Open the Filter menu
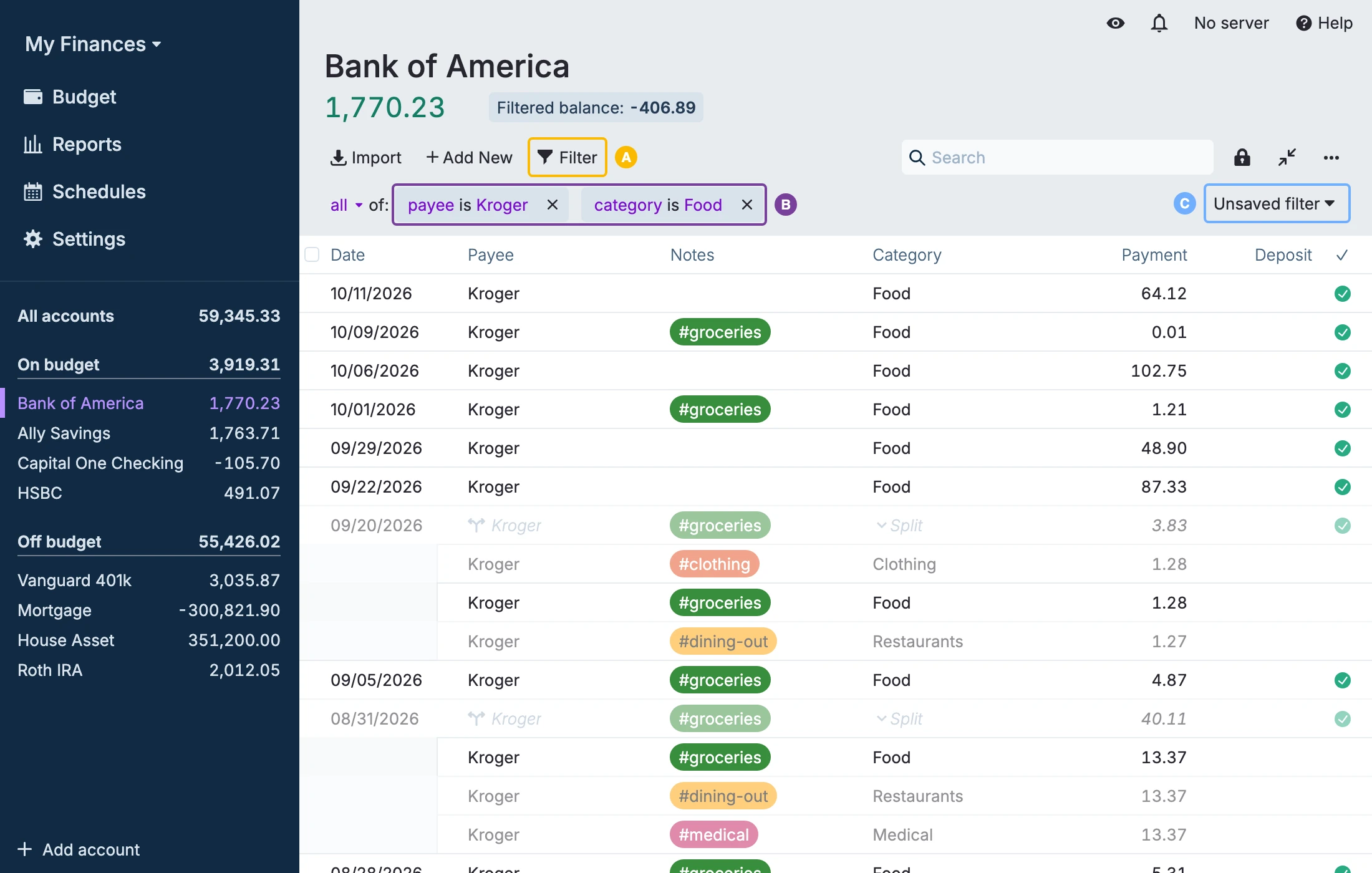1372x873 pixels. point(567,157)
